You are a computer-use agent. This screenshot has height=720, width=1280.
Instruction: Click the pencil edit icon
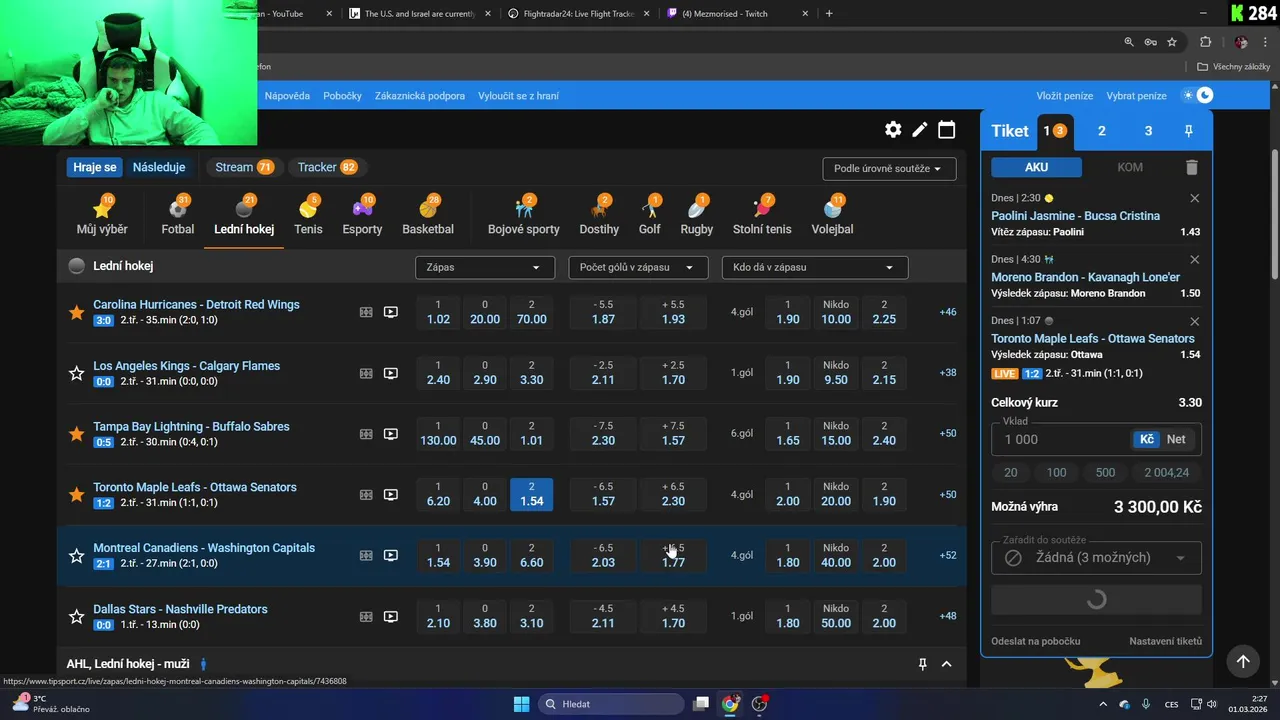pyautogui.click(x=920, y=130)
